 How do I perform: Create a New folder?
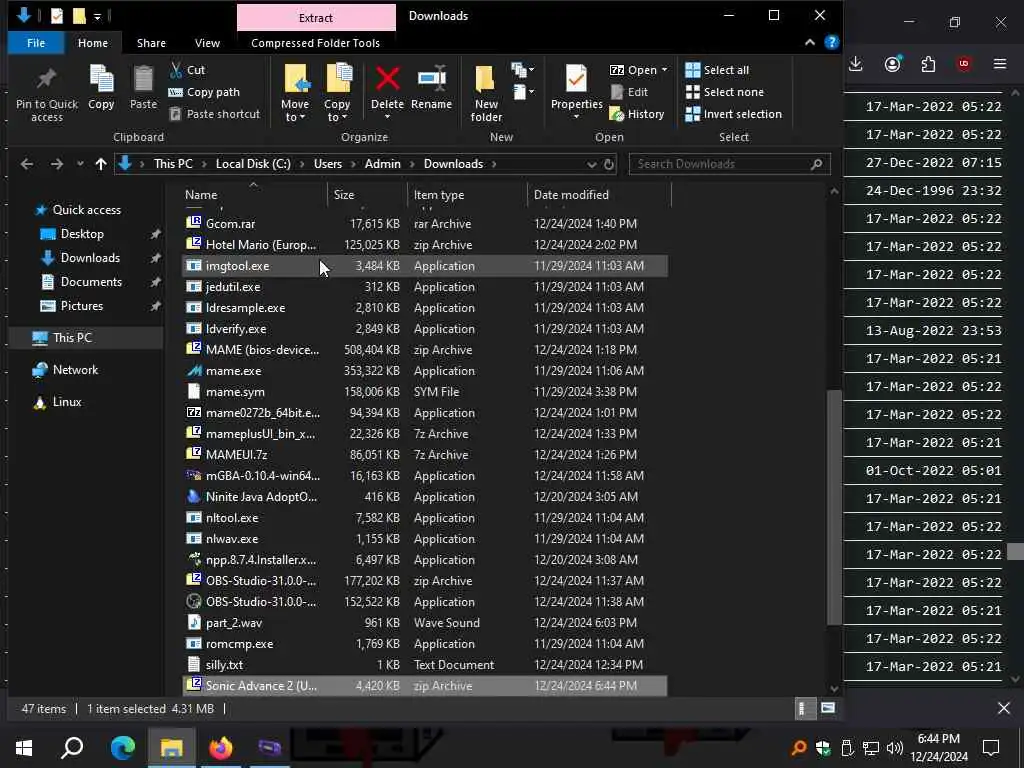pyautogui.click(x=486, y=93)
